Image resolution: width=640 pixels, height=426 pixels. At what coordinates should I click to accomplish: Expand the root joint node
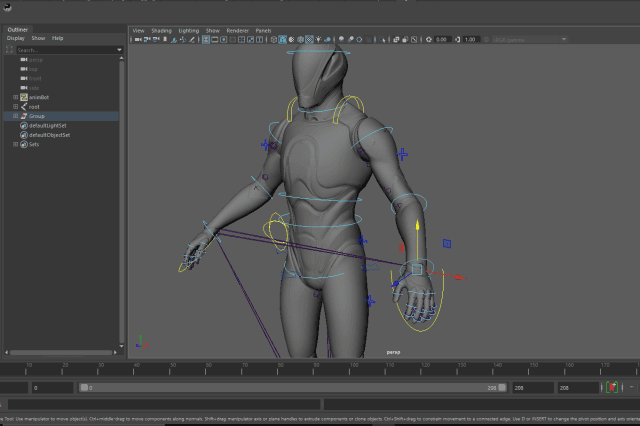click(16, 106)
